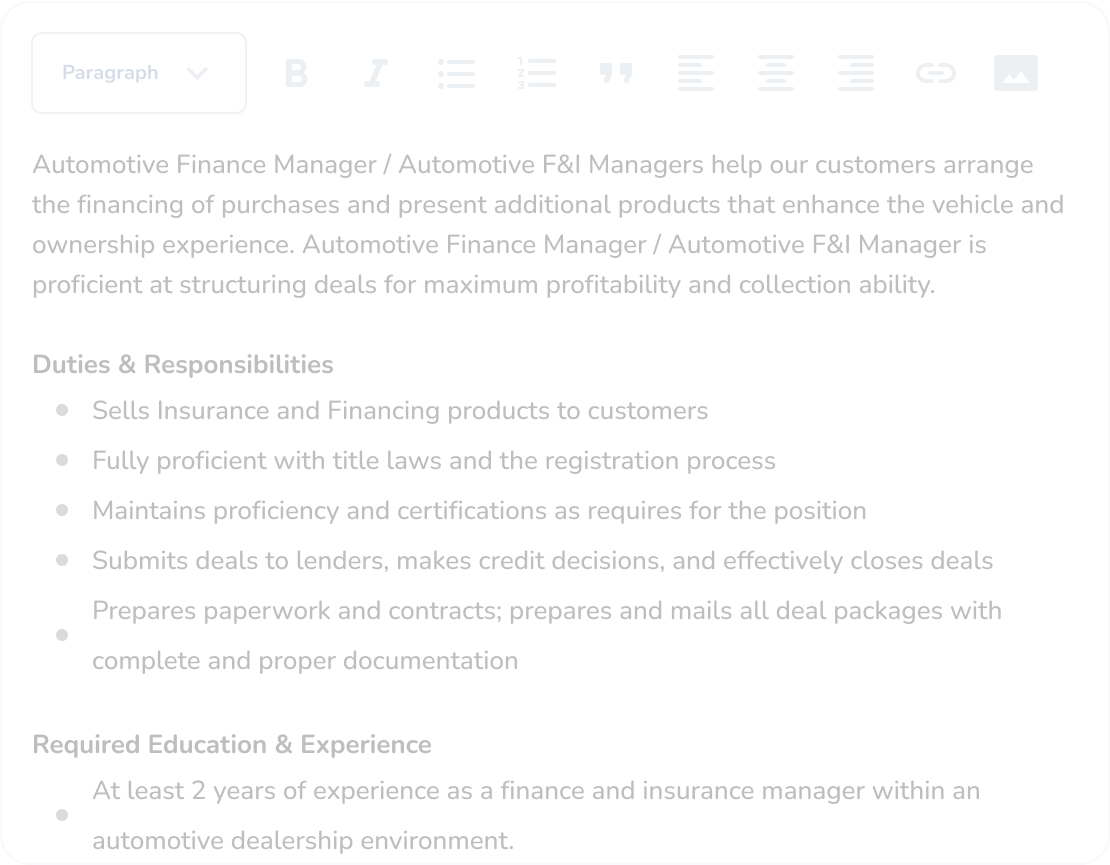This screenshot has width=1110, height=865.
Task: Open the Paragraph style dropdown
Action: [x=139, y=73]
